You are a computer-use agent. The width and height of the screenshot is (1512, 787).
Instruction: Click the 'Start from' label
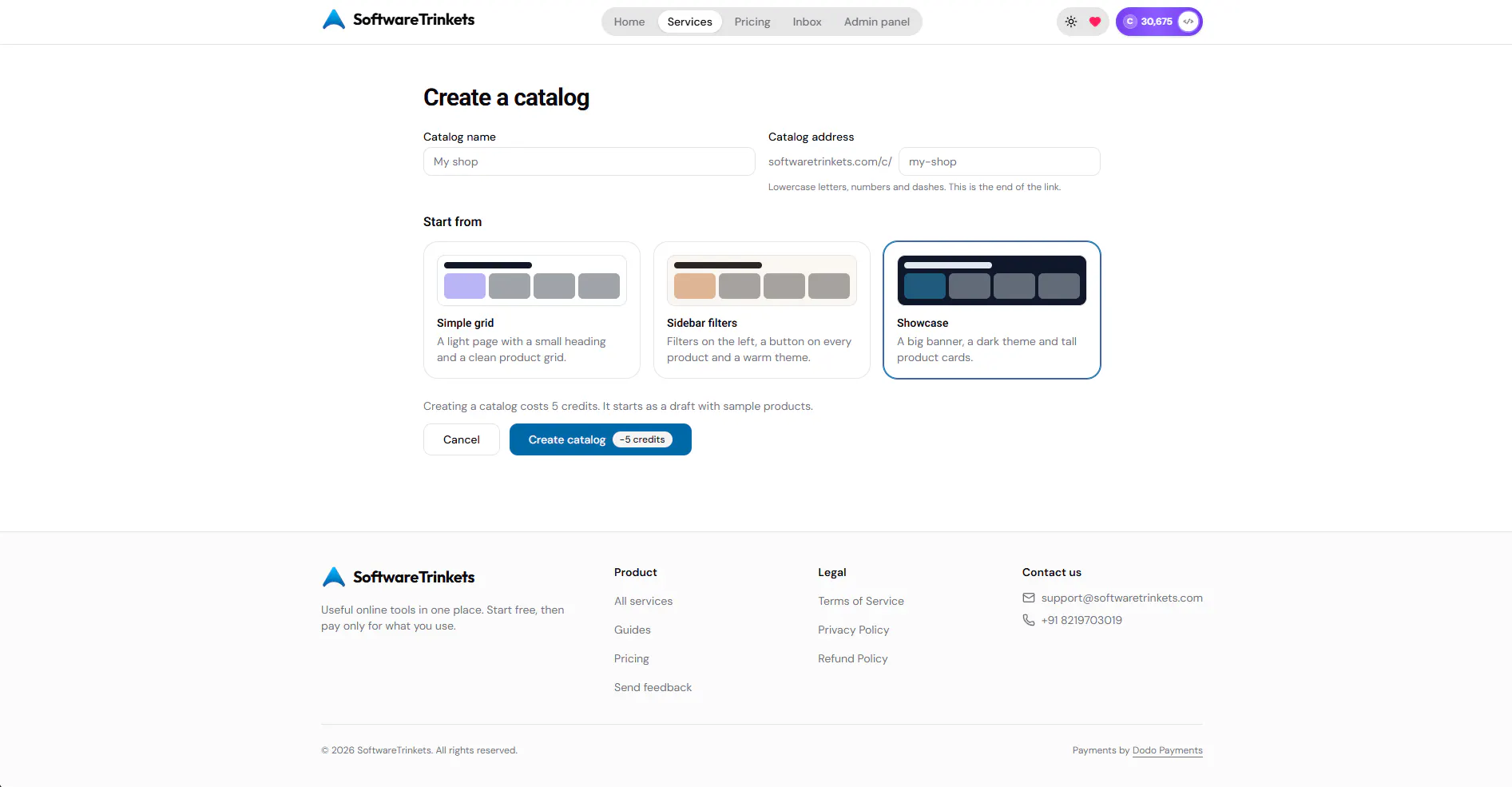pyautogui.click(x=453, y=221)
